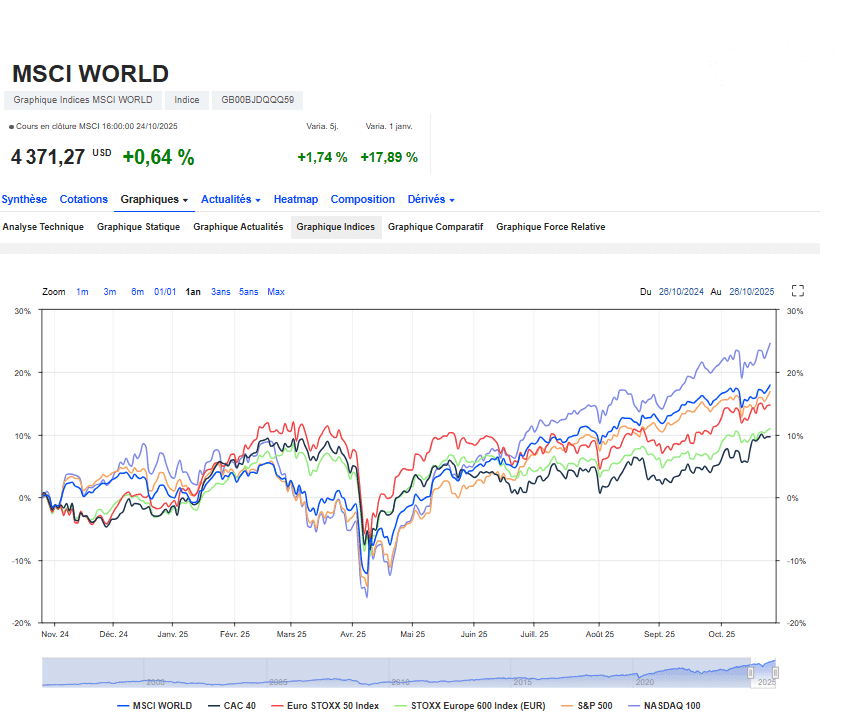Open the Graphiques dropdown menu
This screenshot has width=844, height=724.
153,199
